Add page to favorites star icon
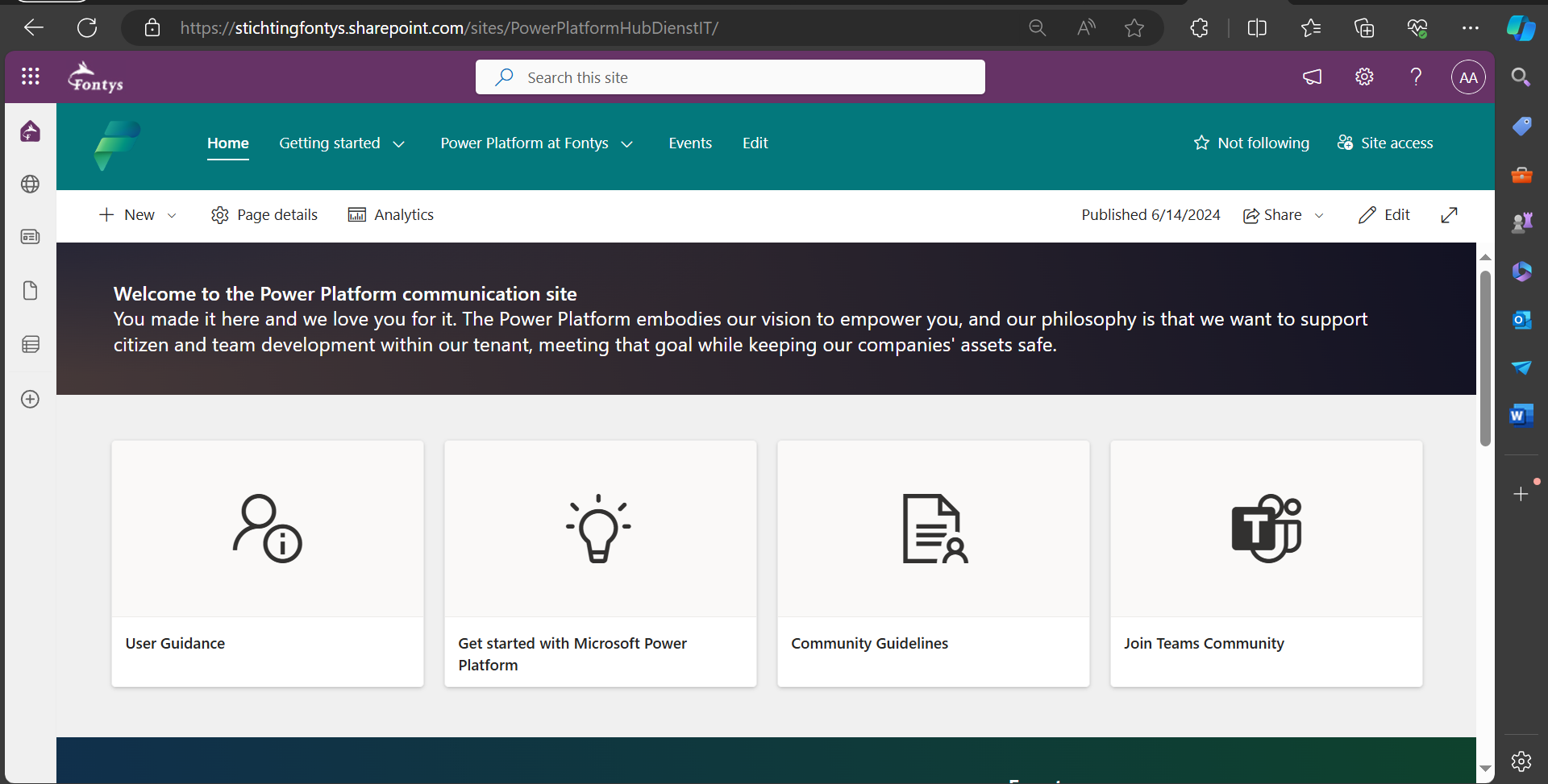Viewport: 1548px width, 784px height. coord(1134,28)
